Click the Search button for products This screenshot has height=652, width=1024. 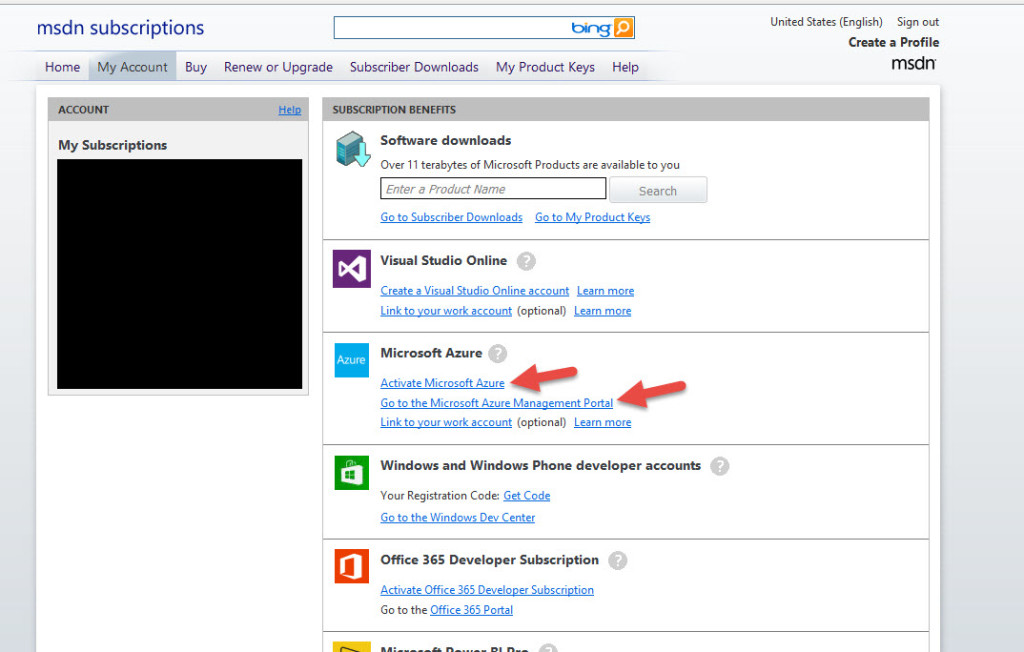click(x=658, y=189)
